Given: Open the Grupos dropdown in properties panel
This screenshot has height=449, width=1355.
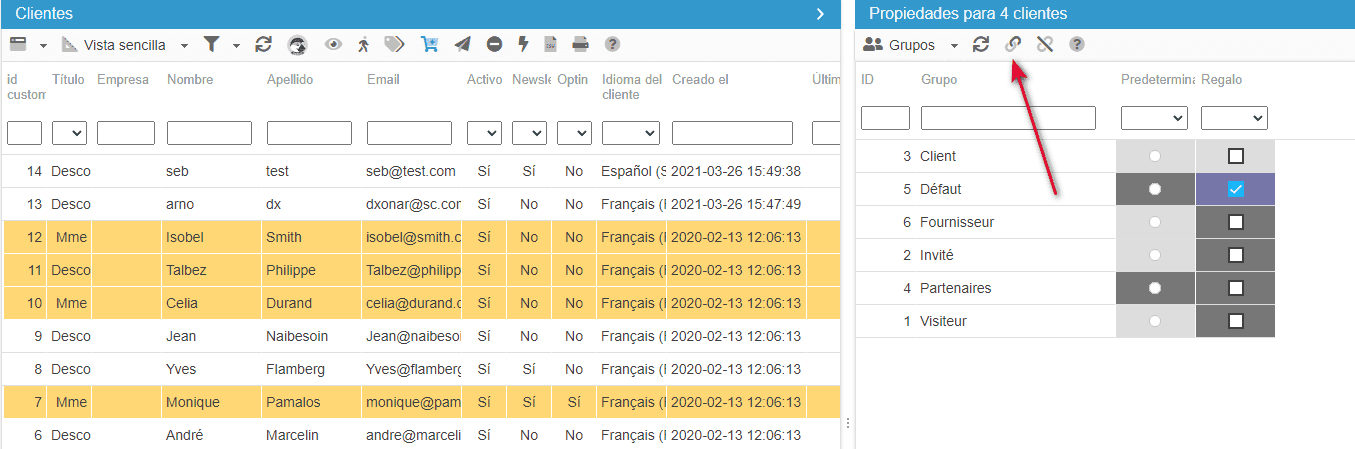Looking at the screenshot, I should point(911,45).
